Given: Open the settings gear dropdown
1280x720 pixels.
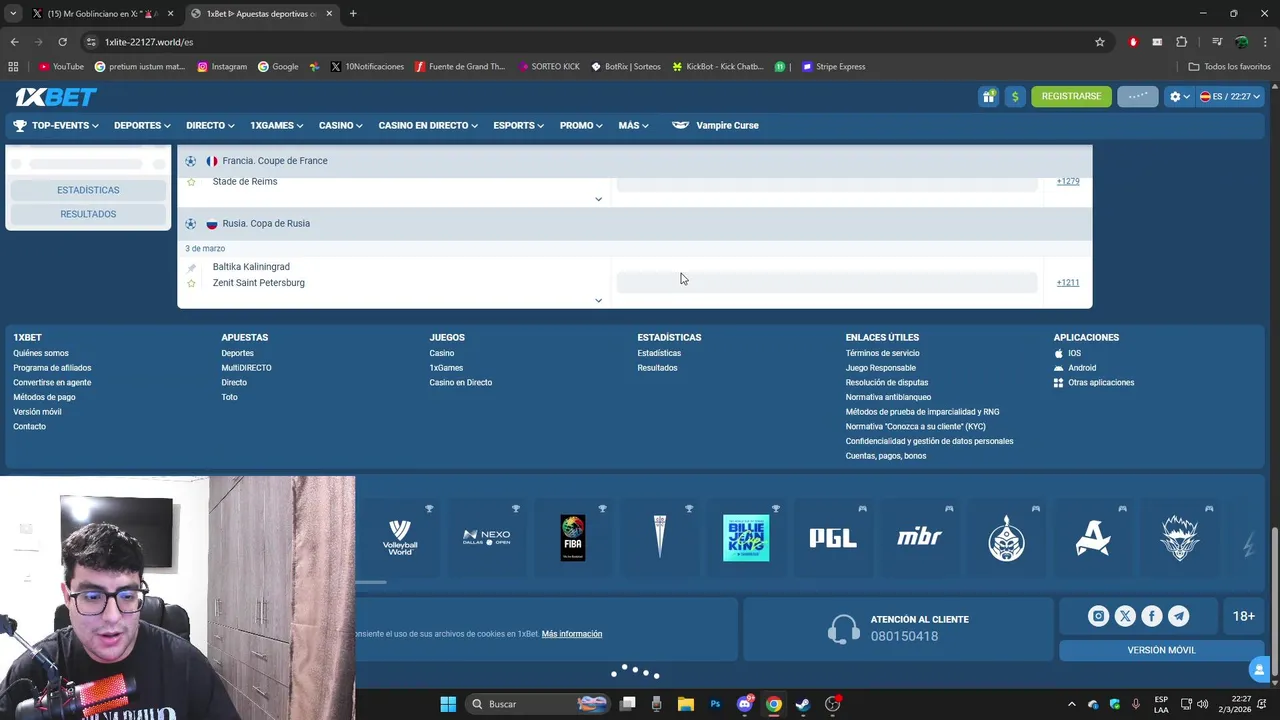Looking at the screenshot, I should click(x=1179, y=96).
